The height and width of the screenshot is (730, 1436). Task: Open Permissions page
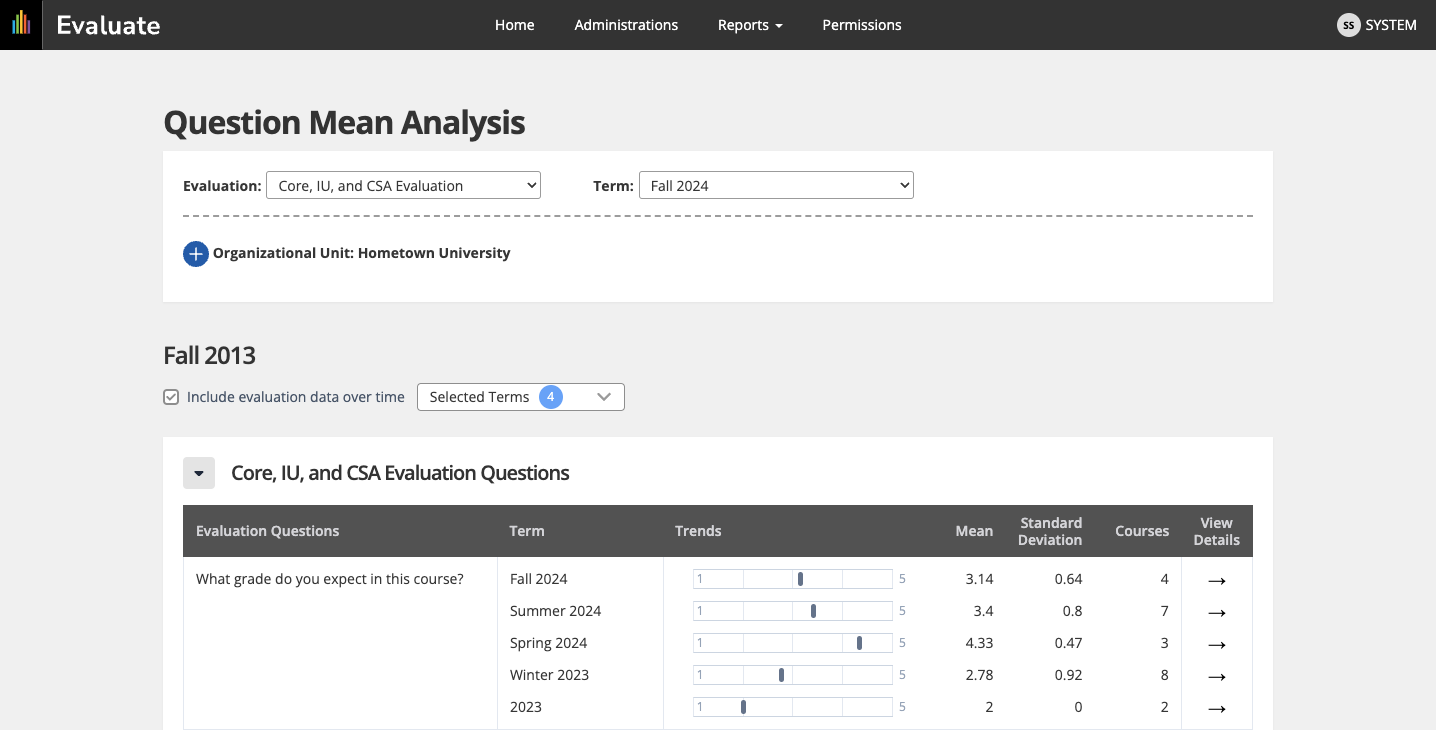862,25
